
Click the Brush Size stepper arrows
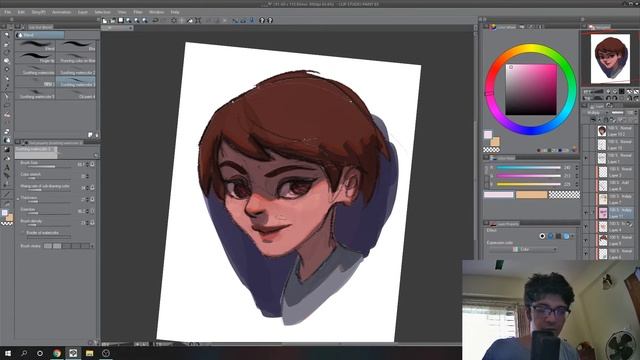87,164
